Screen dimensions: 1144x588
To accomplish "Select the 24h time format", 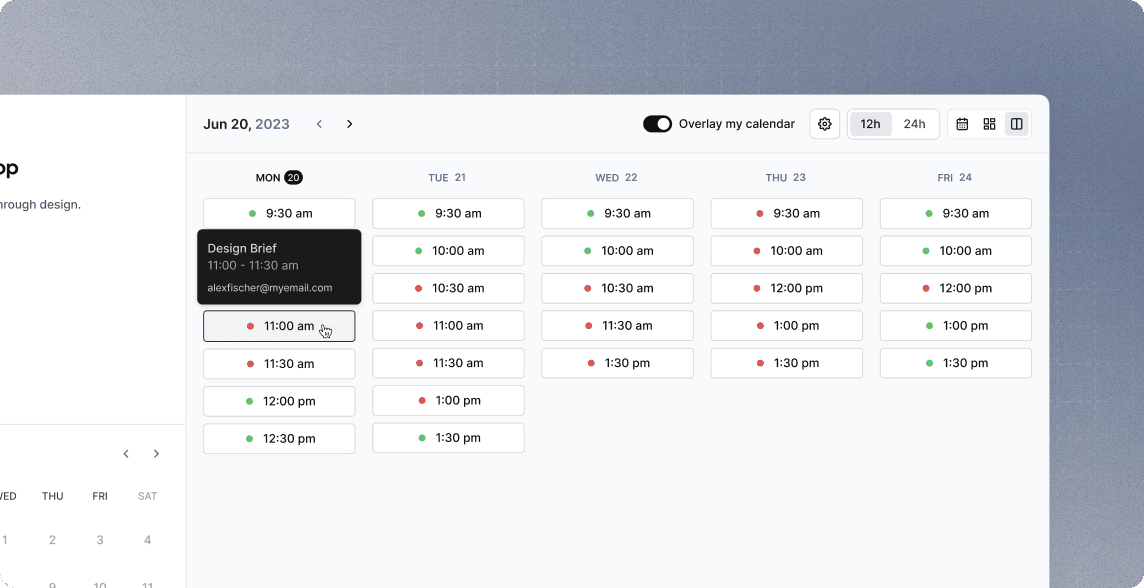I will click(x=914, y=124).
